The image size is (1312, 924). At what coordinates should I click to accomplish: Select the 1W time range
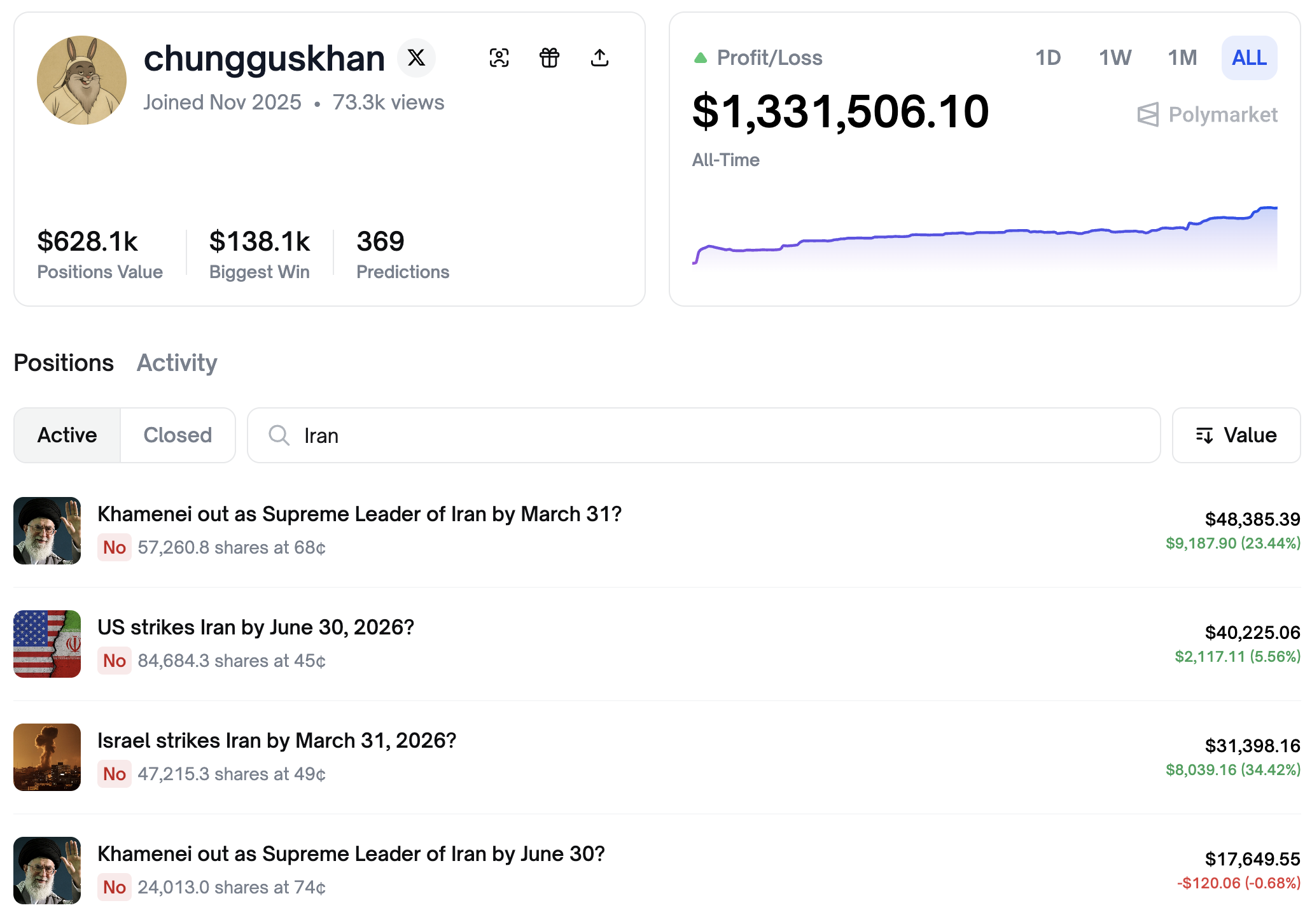[1115, 58]
